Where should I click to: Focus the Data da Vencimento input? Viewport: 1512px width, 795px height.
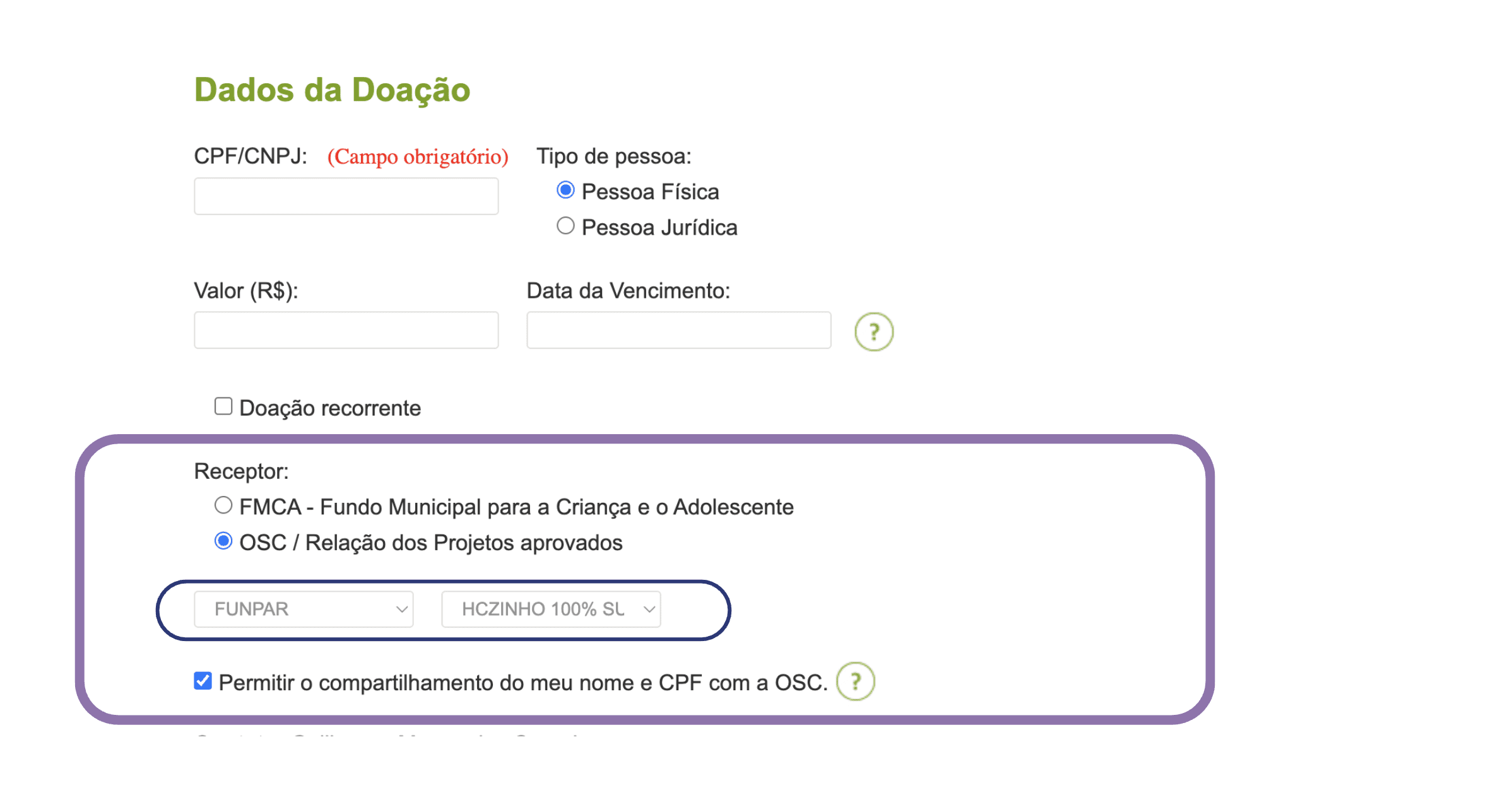point(678,330)
